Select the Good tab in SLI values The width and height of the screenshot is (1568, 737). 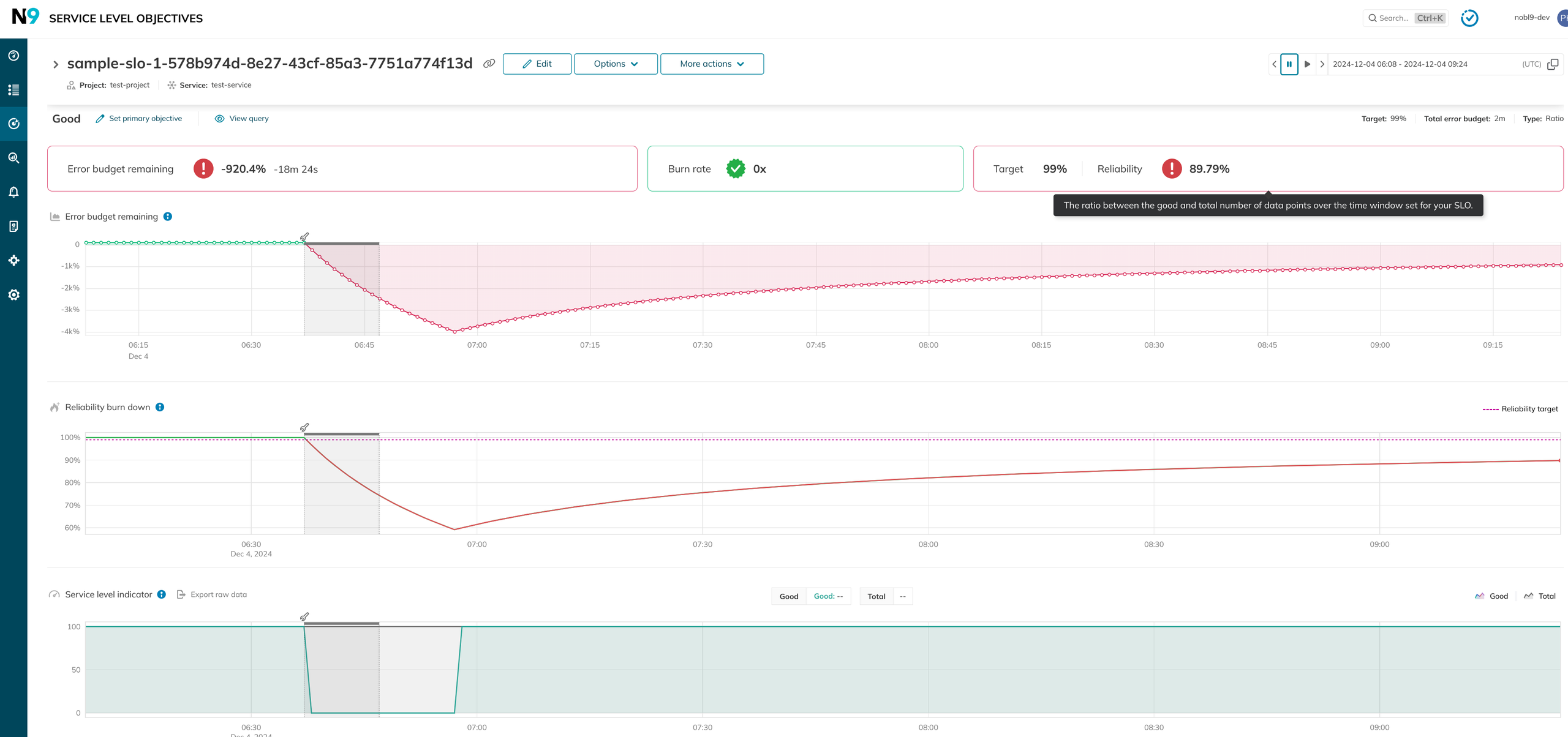[789, 596]
